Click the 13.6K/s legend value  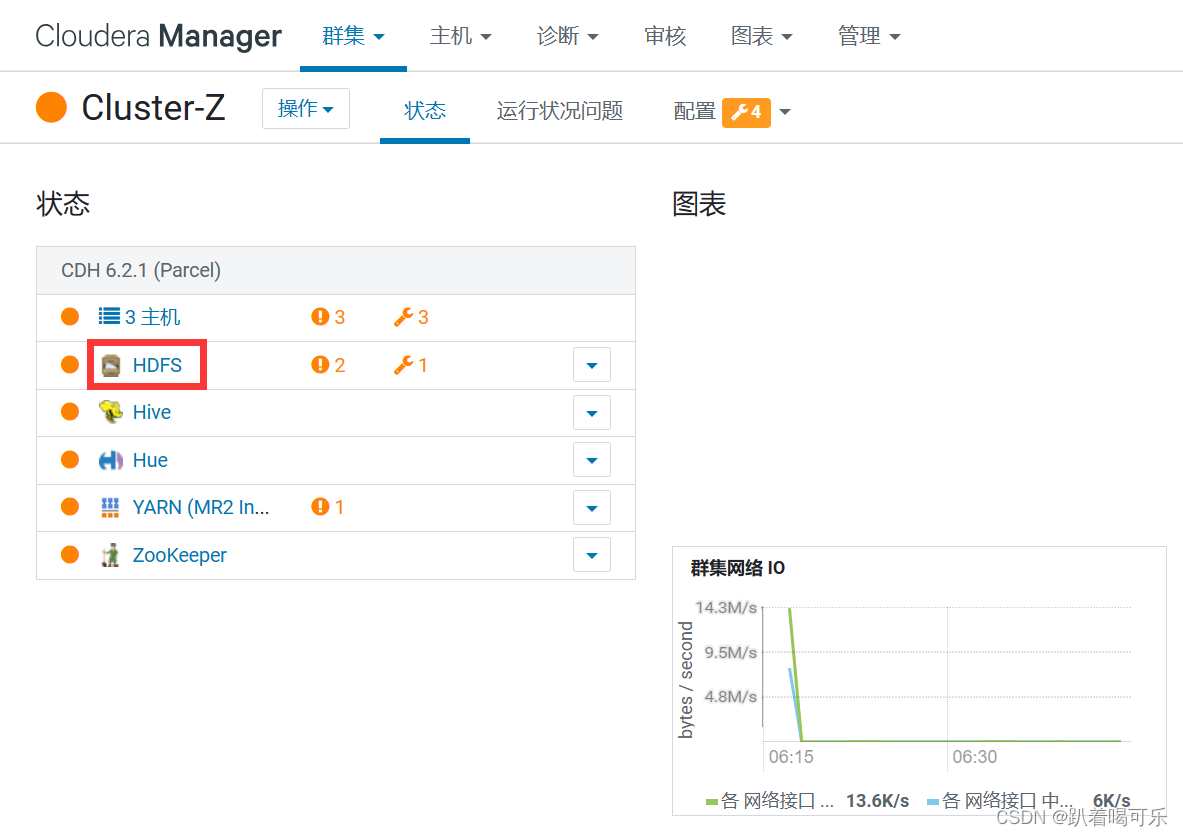(877, 801)
